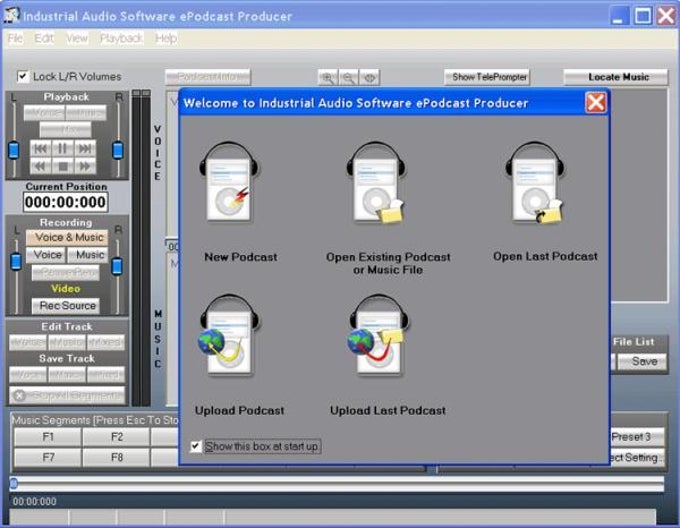
Task: Click the Video label in Recording panel
Action: pyautogui.click(x=66, y=289)
